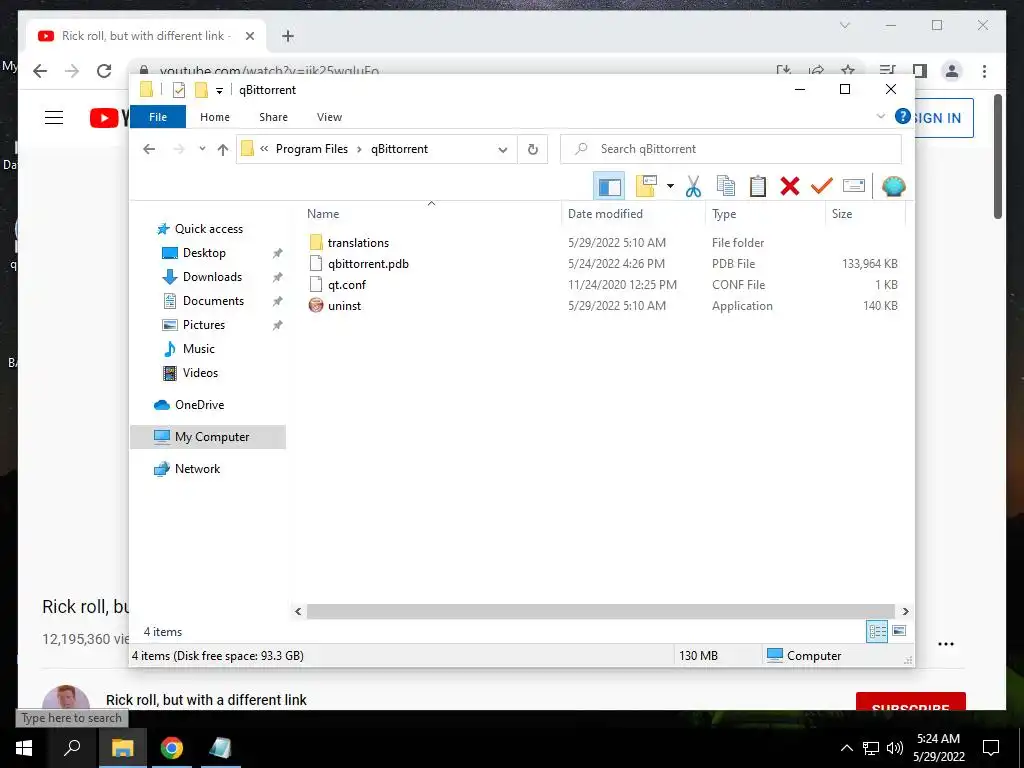Viewport: 1024px width, 768px height.
Task: Select the qt.conf file
Action: 347,285
